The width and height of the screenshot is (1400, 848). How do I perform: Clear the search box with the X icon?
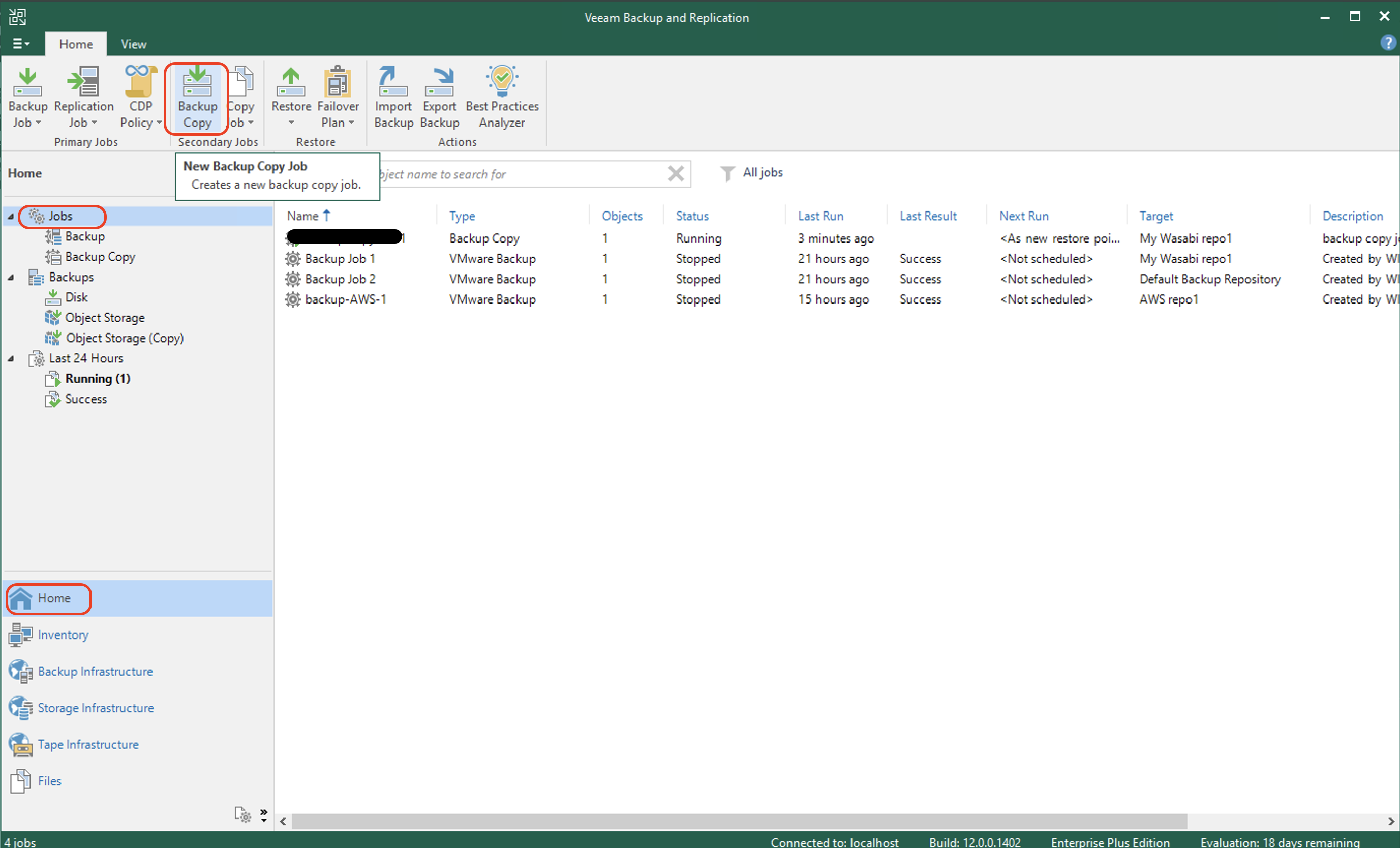tap(676, 173)
